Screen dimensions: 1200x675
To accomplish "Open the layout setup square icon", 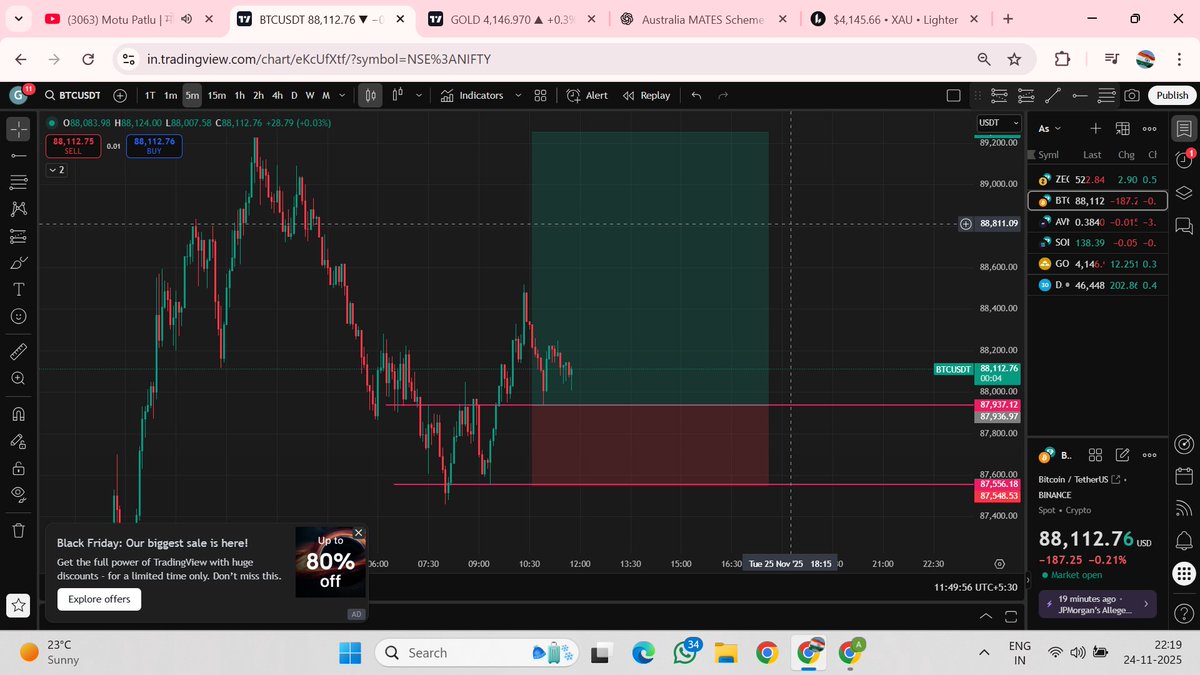I will [953, 95].
